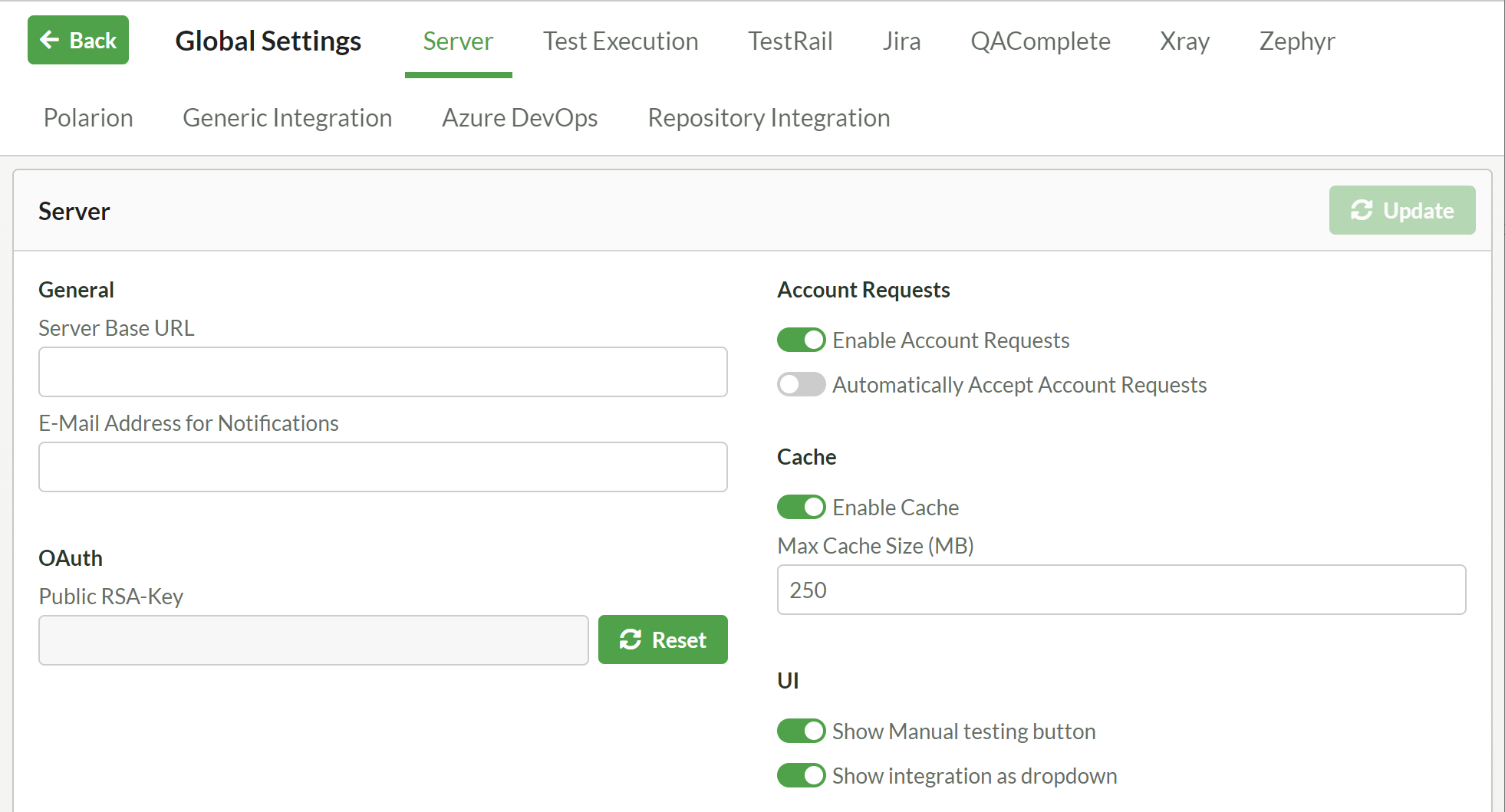This screenshot has width=1505, height=812.
Task: Focus the Max Cache Size field
Action: (x=1121, y=590)
